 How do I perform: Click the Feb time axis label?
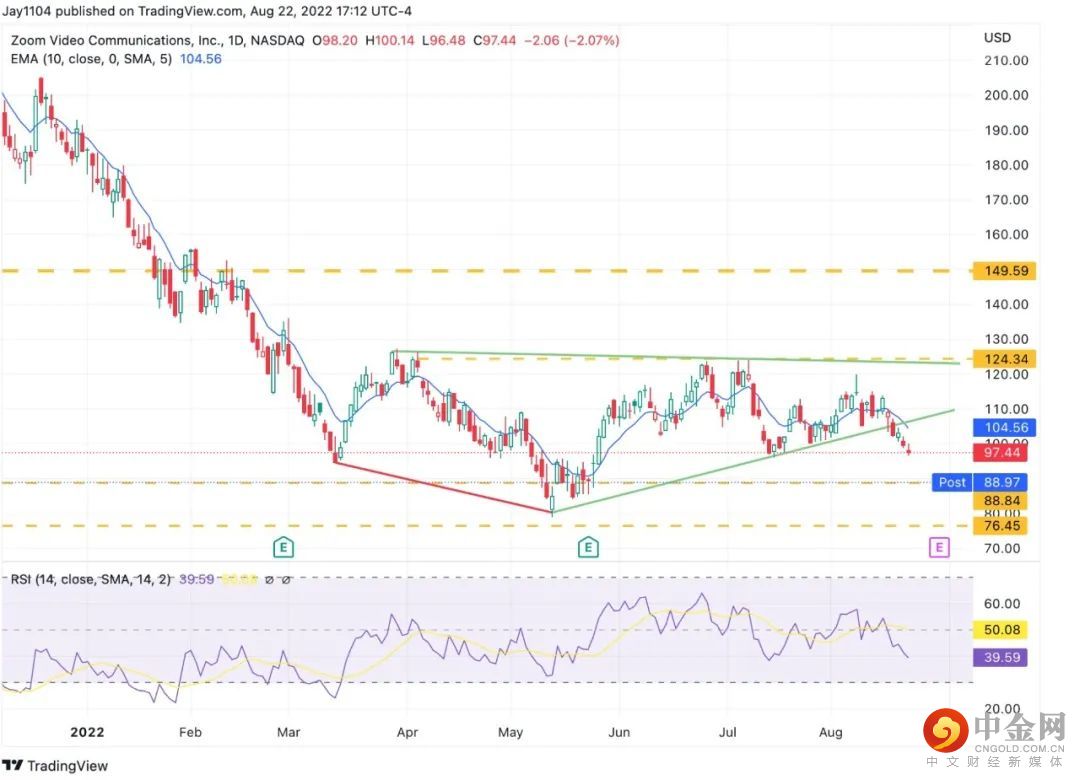[x=190, y=732]
